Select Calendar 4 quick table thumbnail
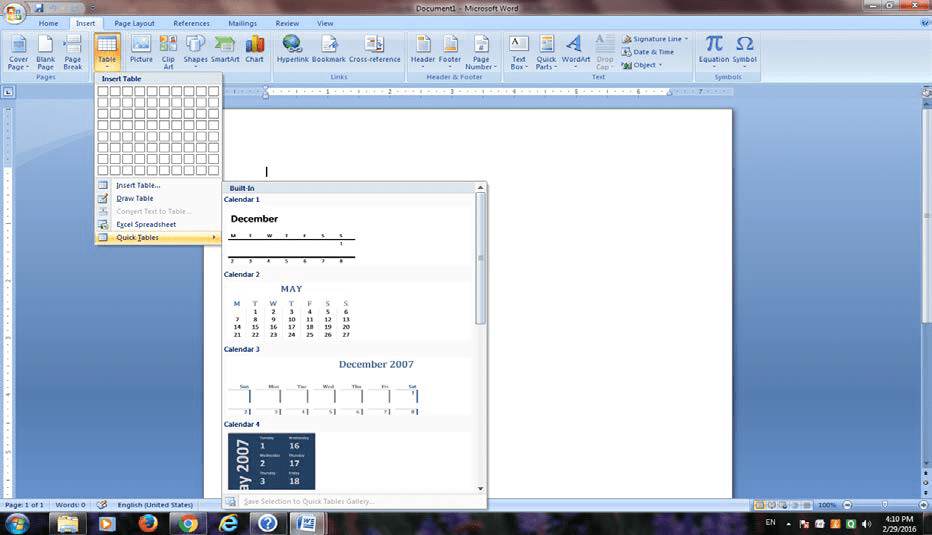 [272, 461]
